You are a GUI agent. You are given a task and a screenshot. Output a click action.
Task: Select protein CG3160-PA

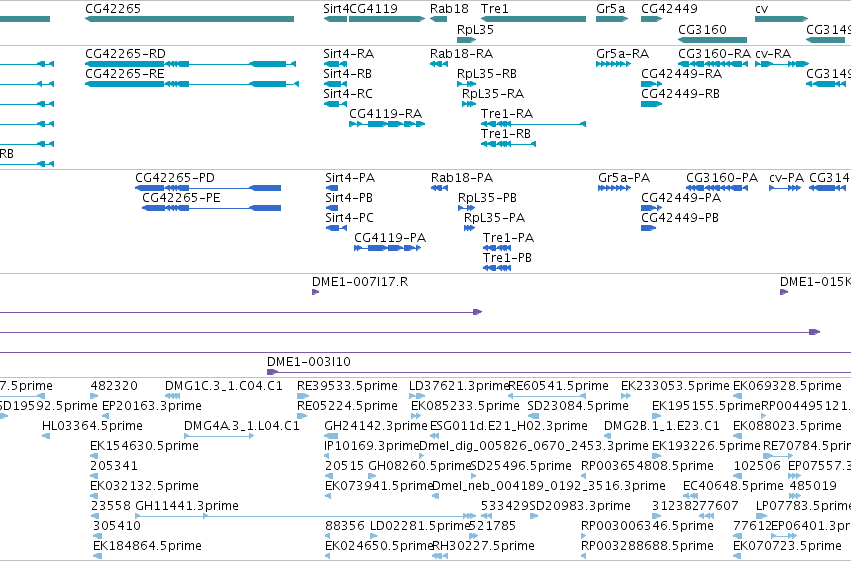click(716, 188)
